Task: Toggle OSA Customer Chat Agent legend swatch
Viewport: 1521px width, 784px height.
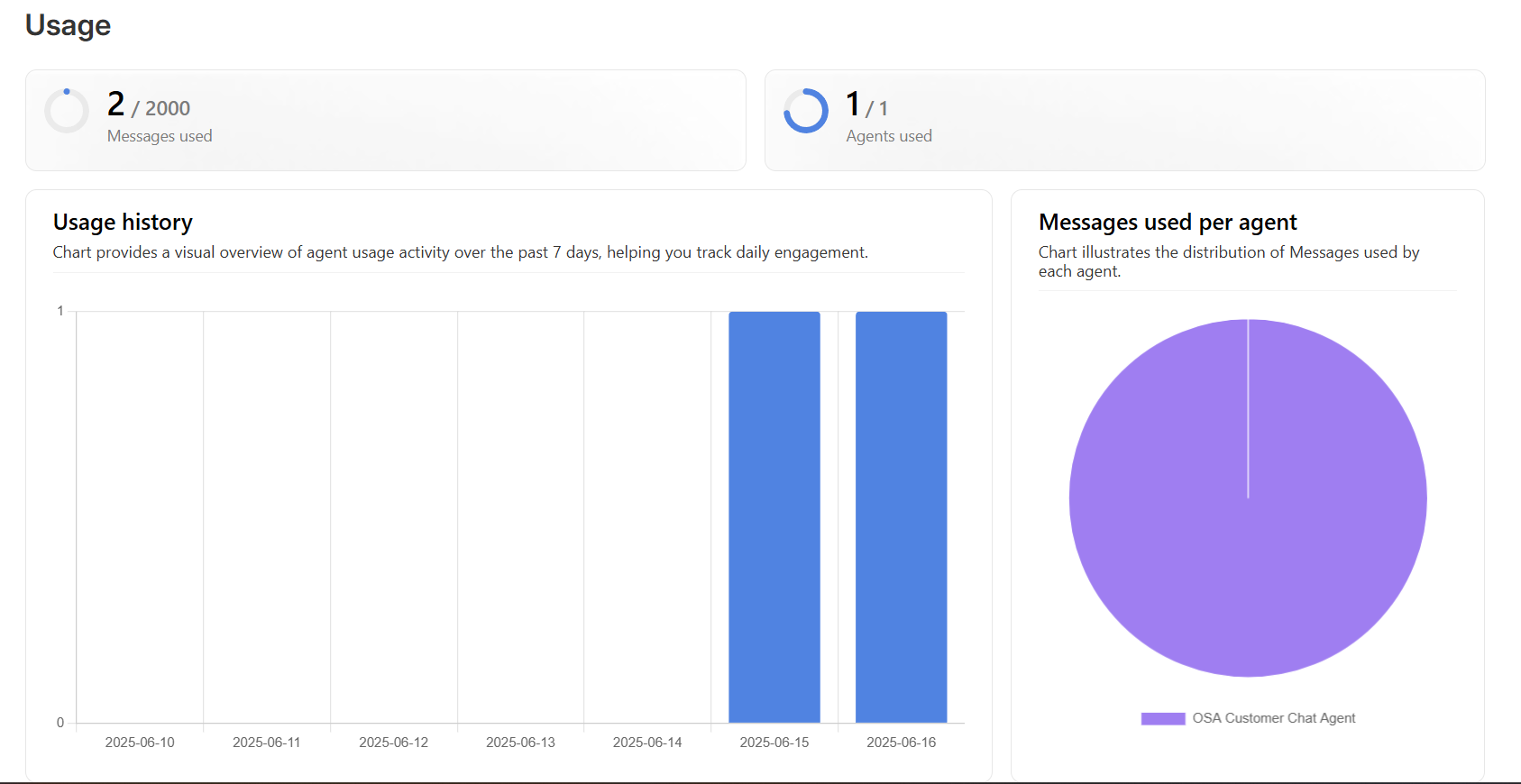Action: [x=1163, y=718]
